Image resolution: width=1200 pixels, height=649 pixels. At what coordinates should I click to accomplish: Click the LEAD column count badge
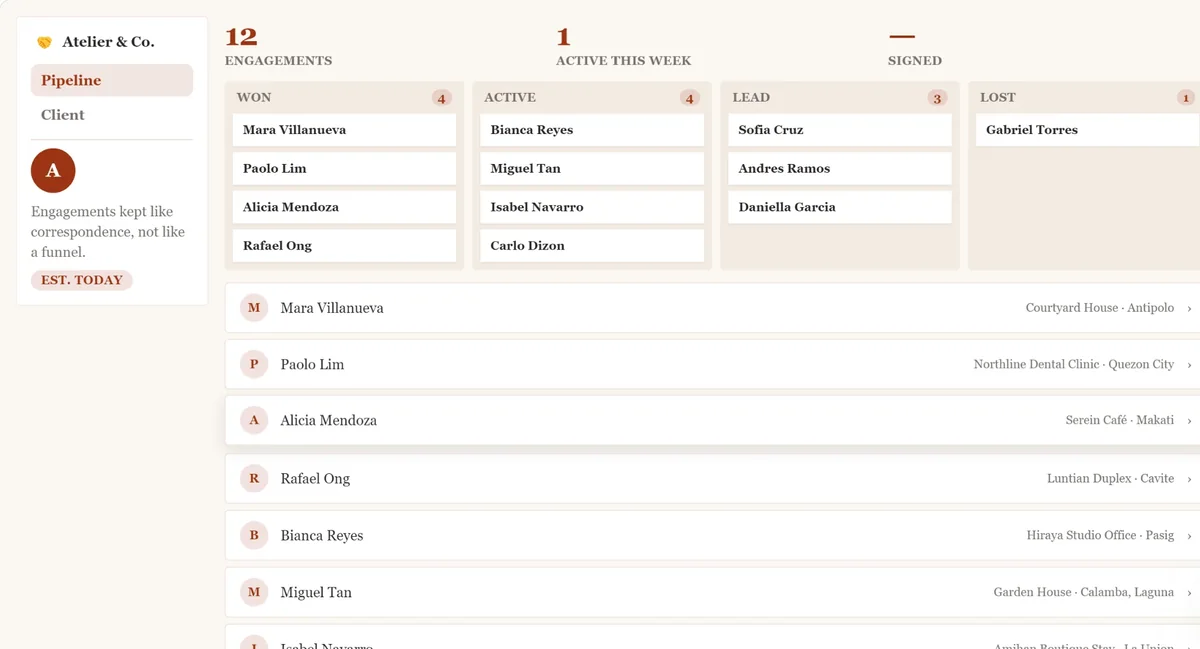pyautogui.click(x=937, y=98)
